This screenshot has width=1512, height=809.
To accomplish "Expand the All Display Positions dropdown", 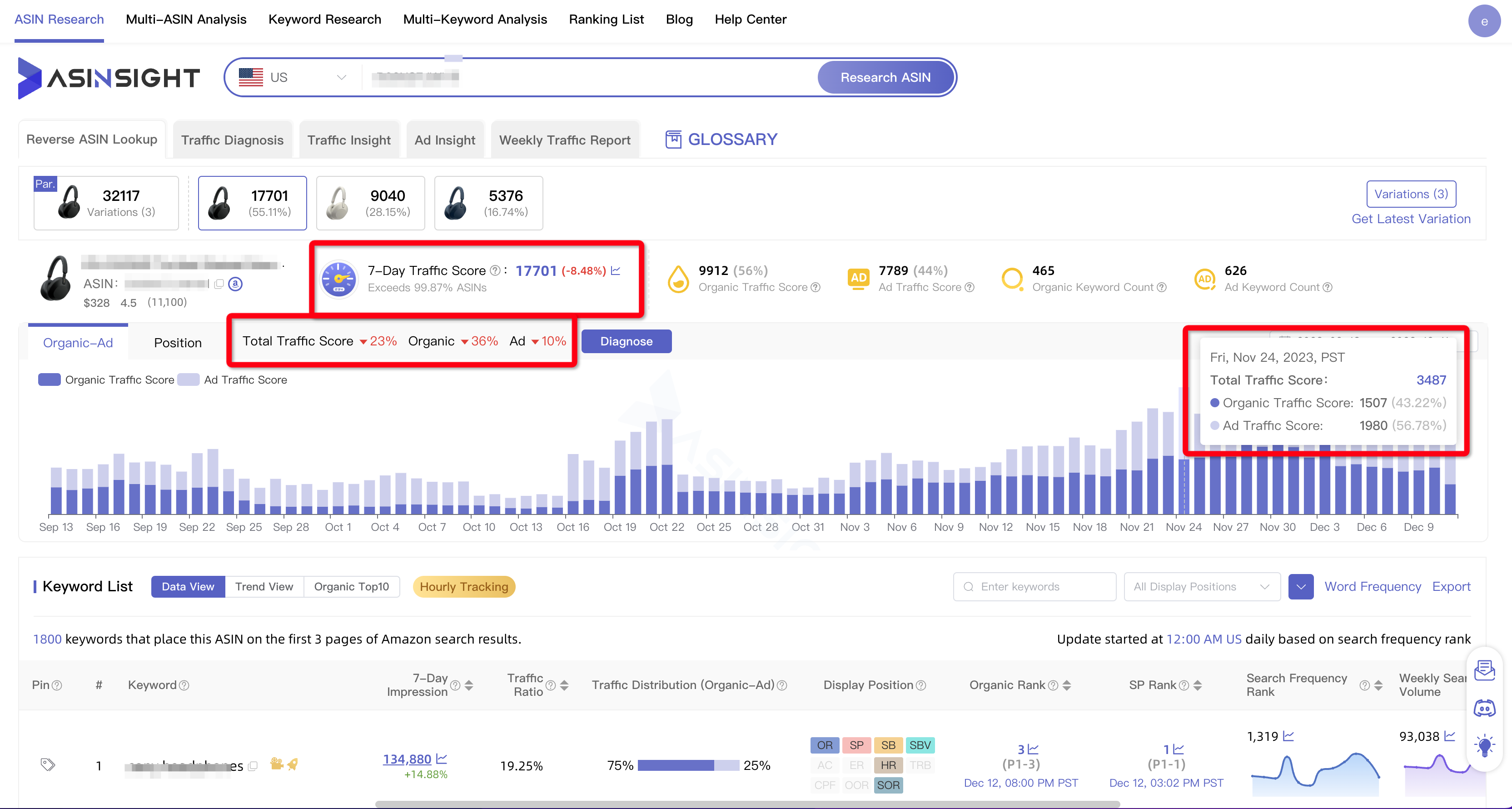I will click(x=1201, y=586).
